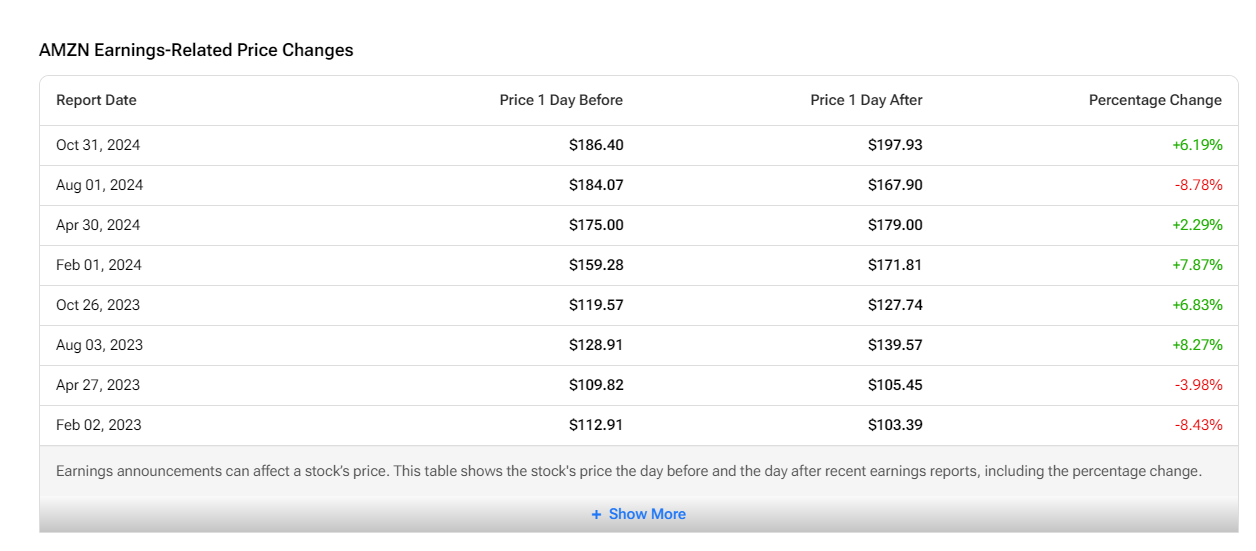Screen dimensions: 1256x551
Task: Click the Percentage Change column header
Action: point(1155,100)
